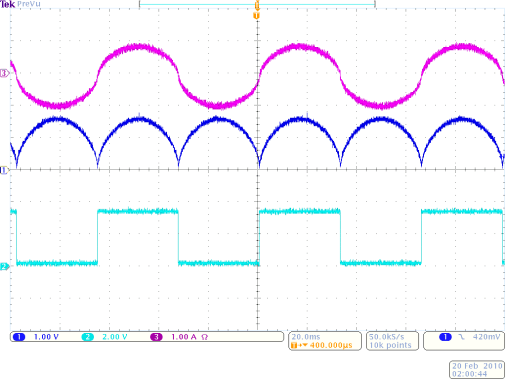Click the 10k points record length readout
This screenshot has height=380, width=506.
[x=390, y=345]
